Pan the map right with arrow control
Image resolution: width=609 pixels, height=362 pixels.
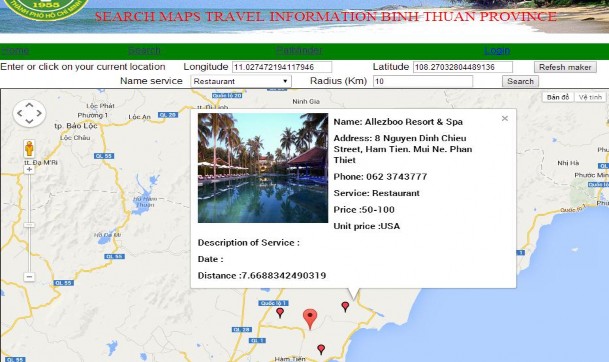click(x=39, y=113)
